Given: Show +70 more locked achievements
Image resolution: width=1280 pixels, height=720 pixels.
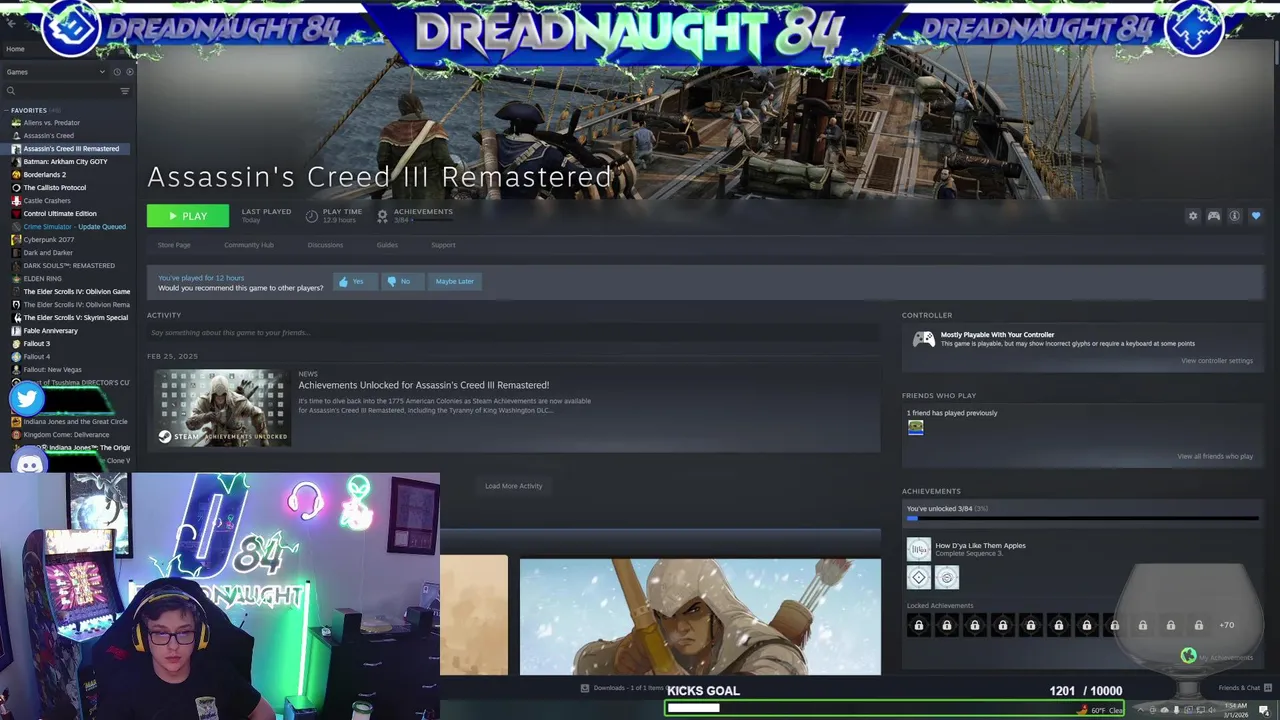Looking at the screenshot, I should (x=1226, y=626).
